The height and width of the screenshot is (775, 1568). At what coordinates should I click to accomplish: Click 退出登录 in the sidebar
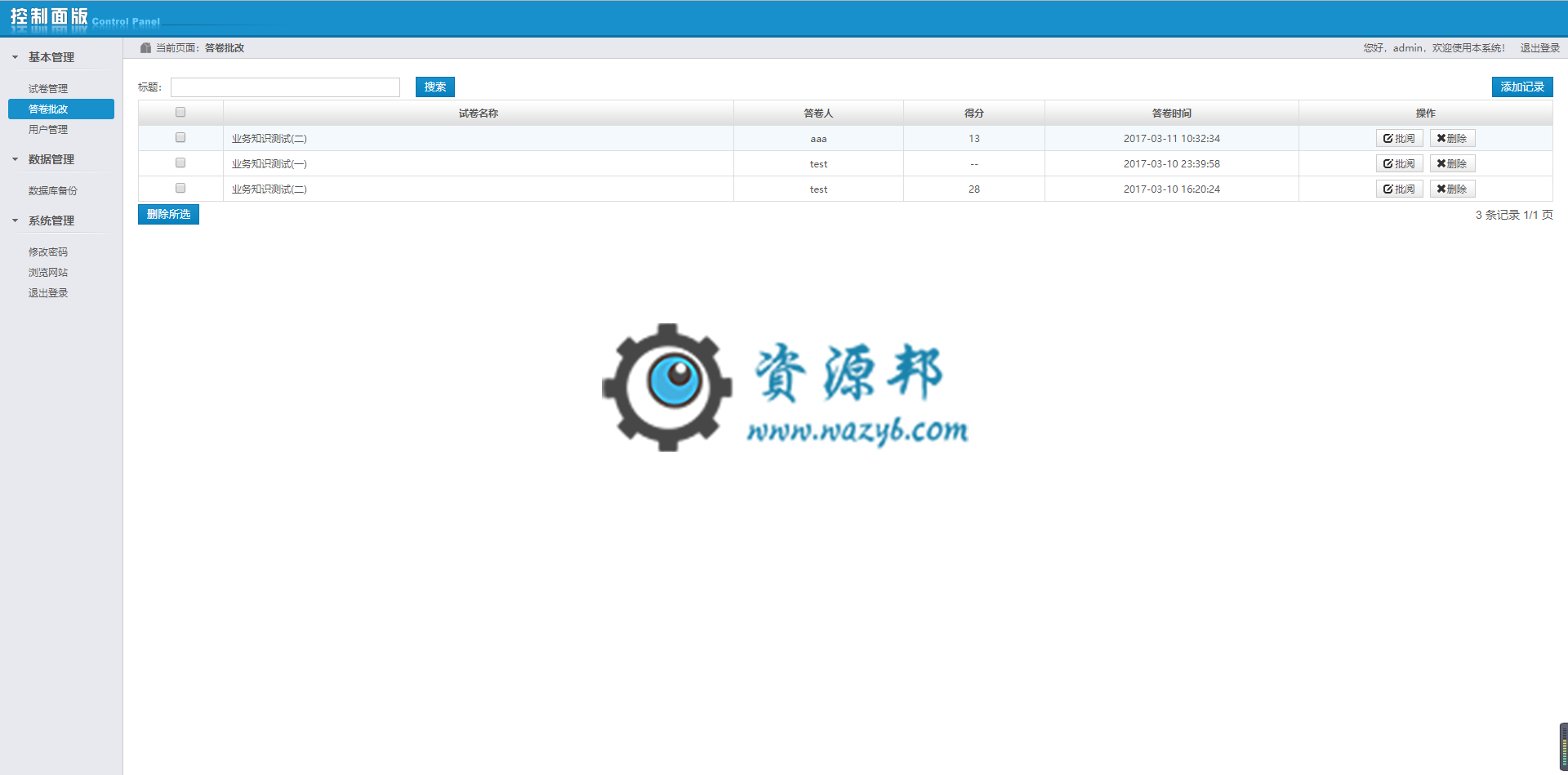pyautogui.click(x=48, y=293)
